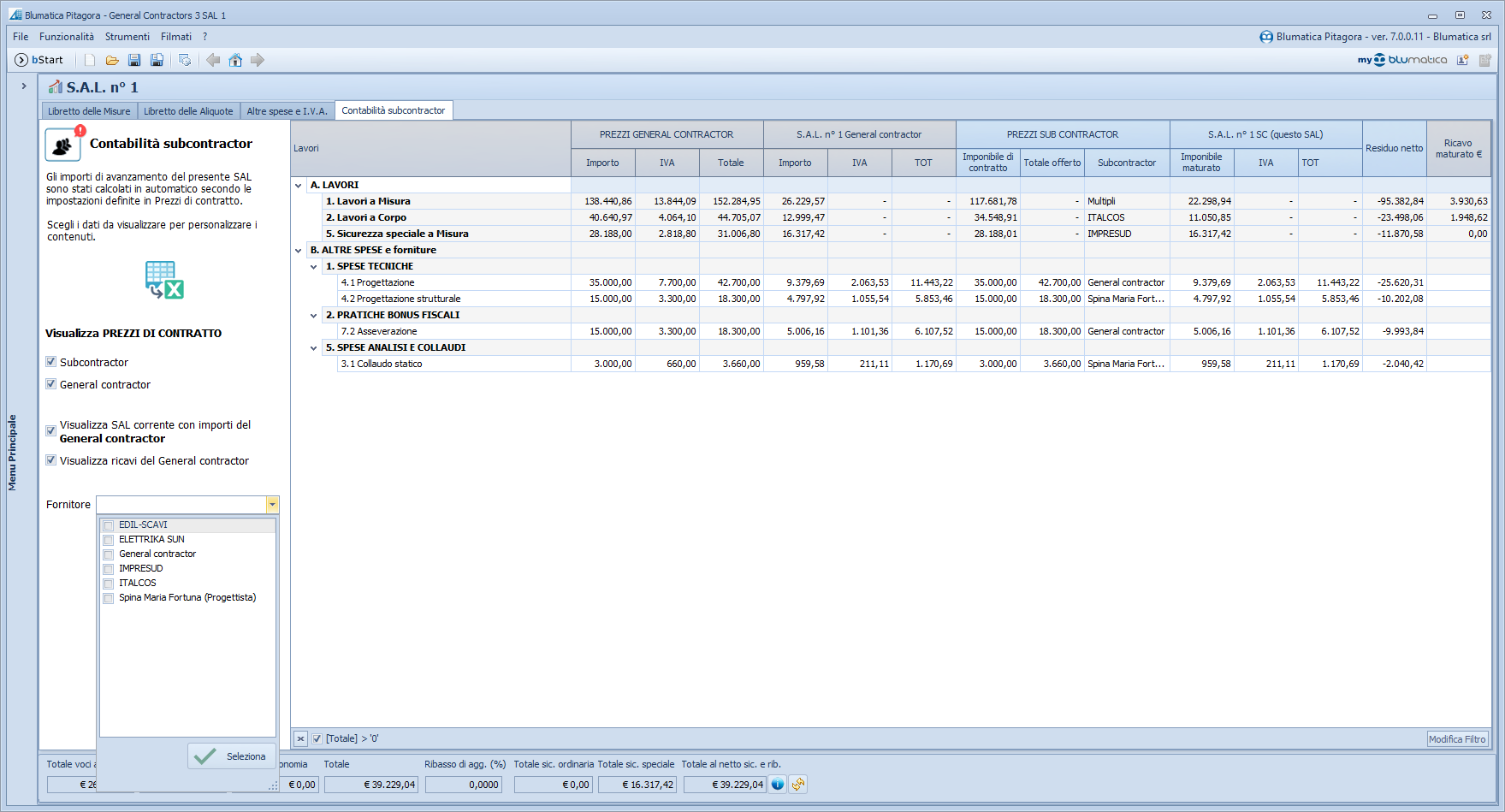This screenshot has width=1505, height=812.
Task: Open the myblumatica logo link
Action: click(1401, 60)
